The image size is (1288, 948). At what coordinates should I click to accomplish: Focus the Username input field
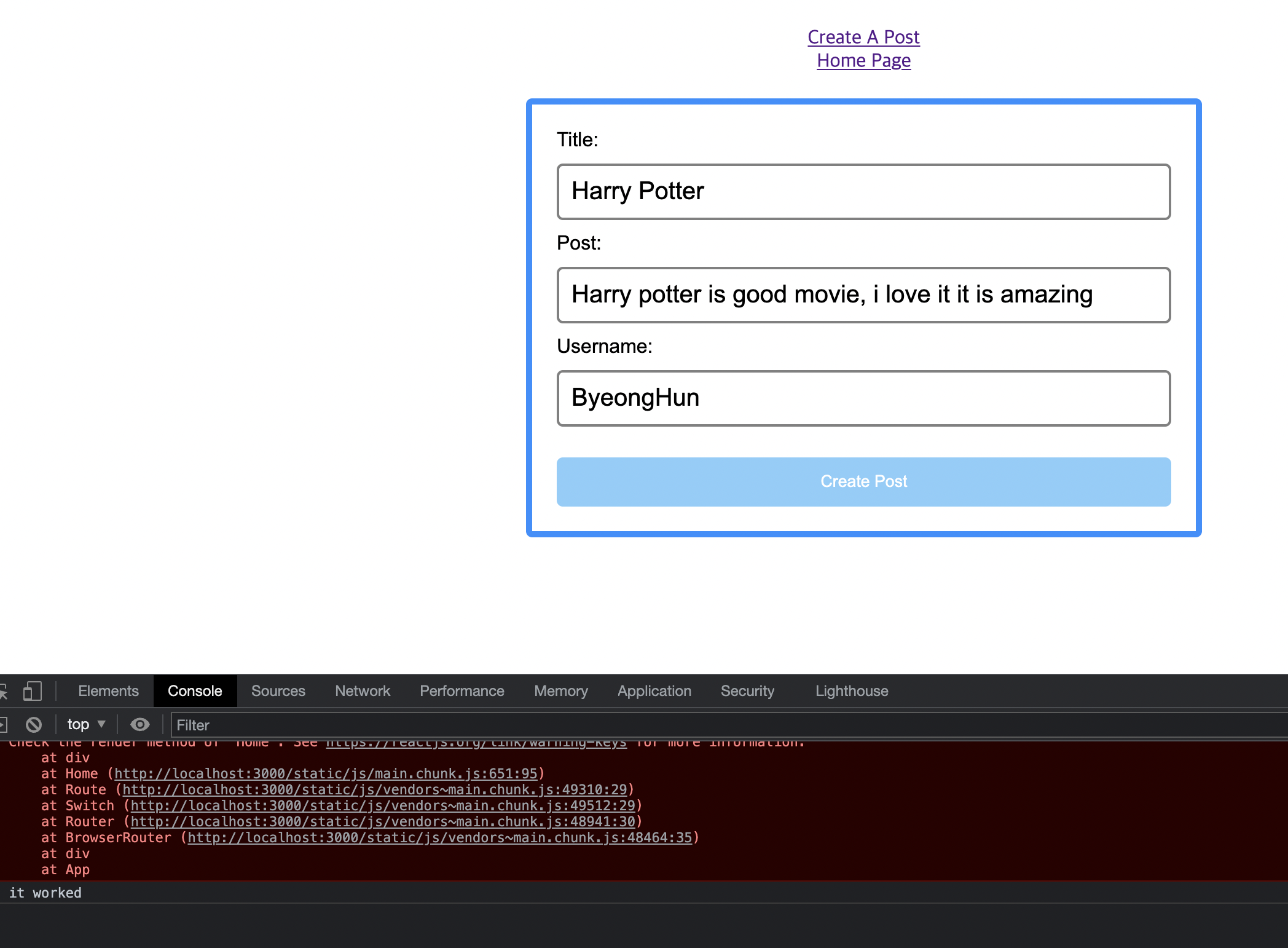(863, 398)
